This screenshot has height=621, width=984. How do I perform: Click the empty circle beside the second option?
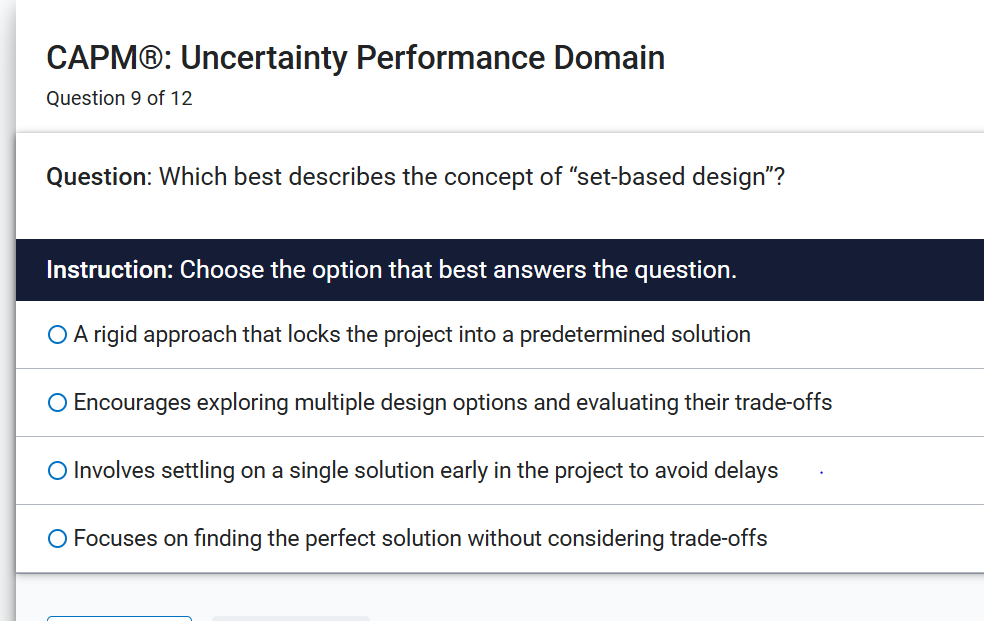coord(56,402)
